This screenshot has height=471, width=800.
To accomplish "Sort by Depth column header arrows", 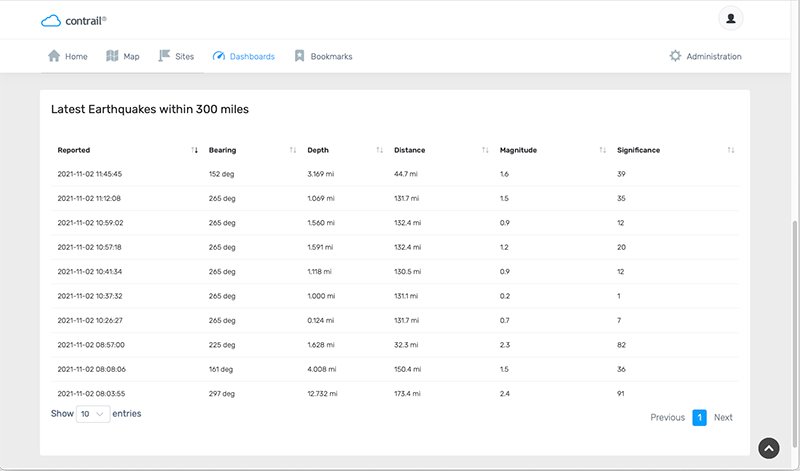I will point(379,150).
